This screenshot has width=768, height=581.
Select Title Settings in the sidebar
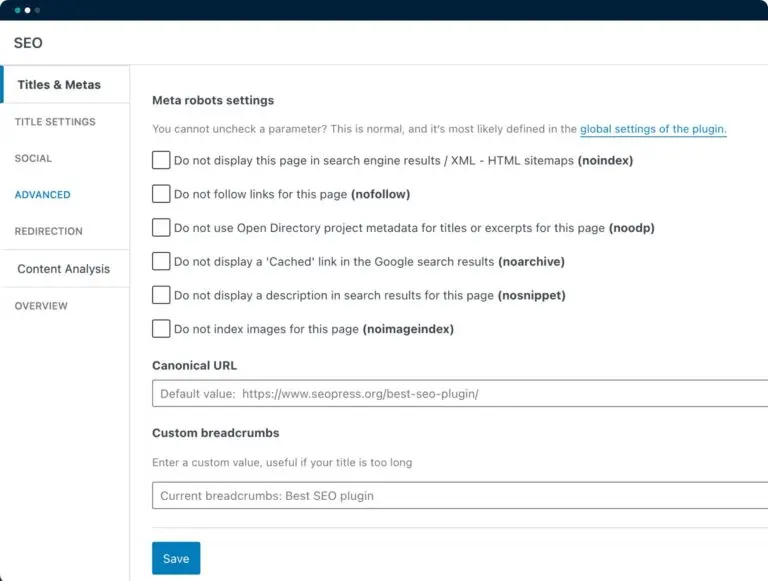click(55, 122)
